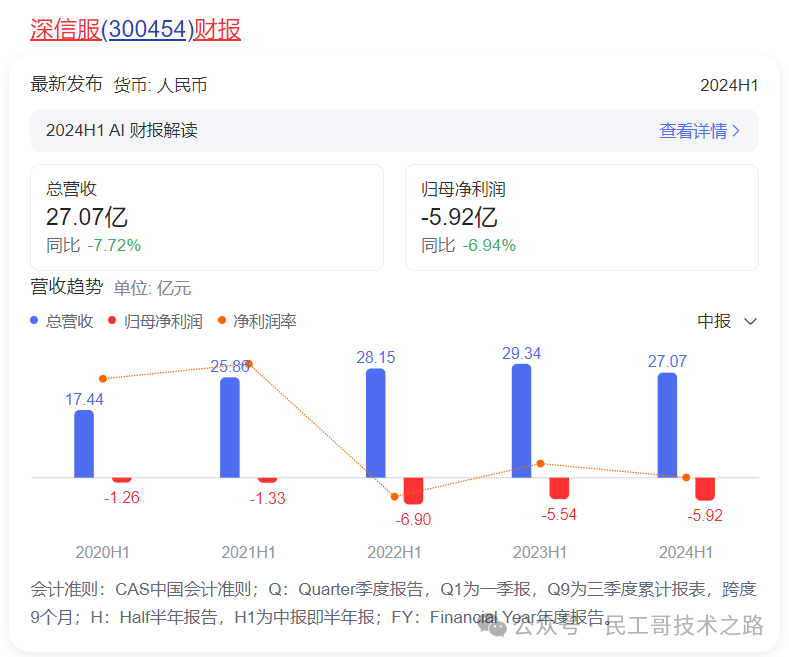
Task: Click the 单位: 亿元 unit label
Action: 152,288
